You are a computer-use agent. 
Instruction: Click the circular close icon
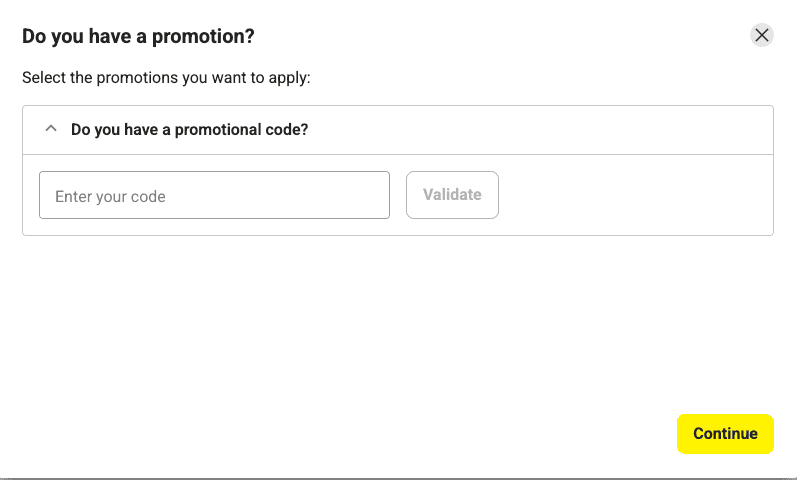[761, 35]
